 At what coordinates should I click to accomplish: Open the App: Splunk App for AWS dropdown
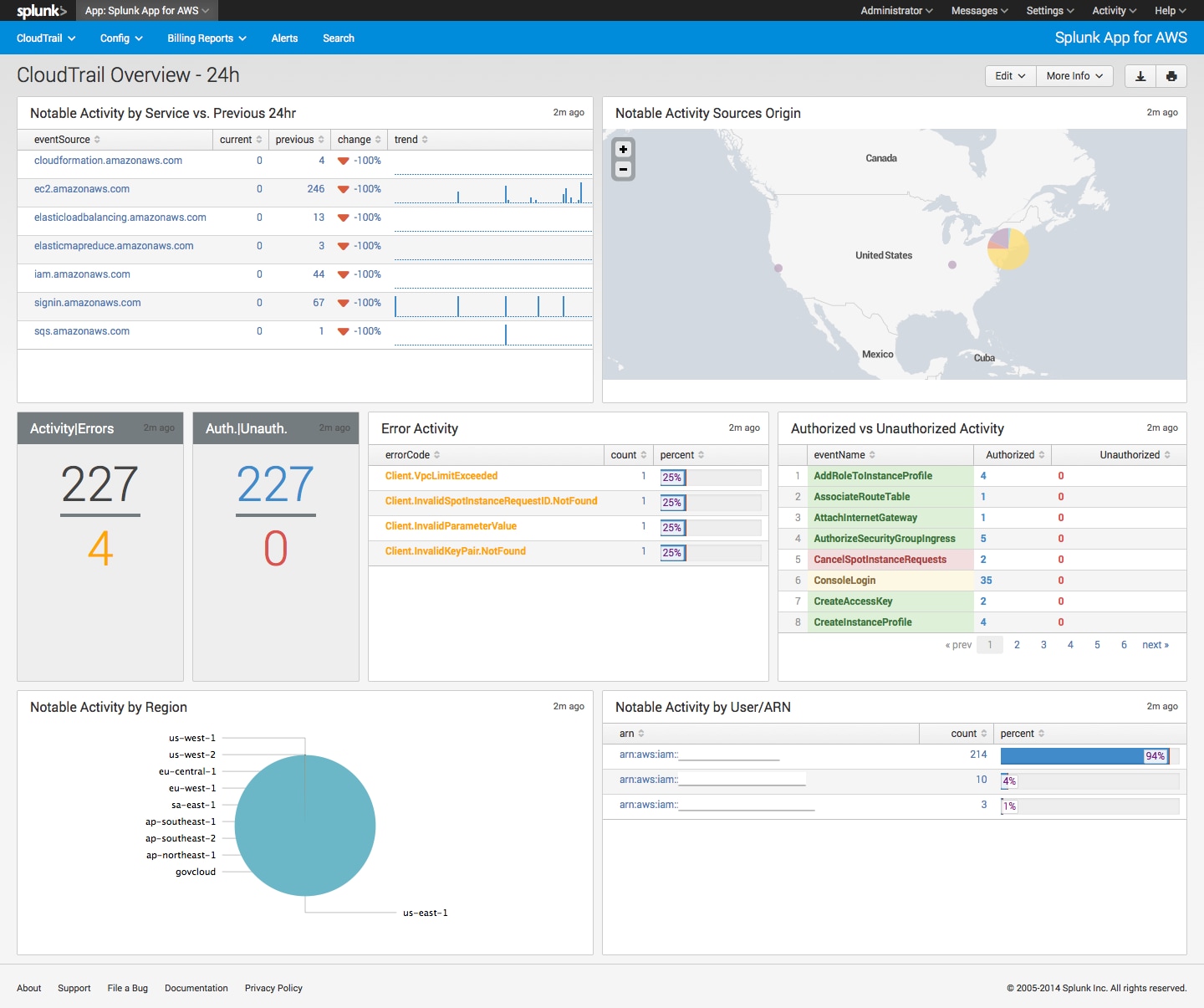point(146,11)
